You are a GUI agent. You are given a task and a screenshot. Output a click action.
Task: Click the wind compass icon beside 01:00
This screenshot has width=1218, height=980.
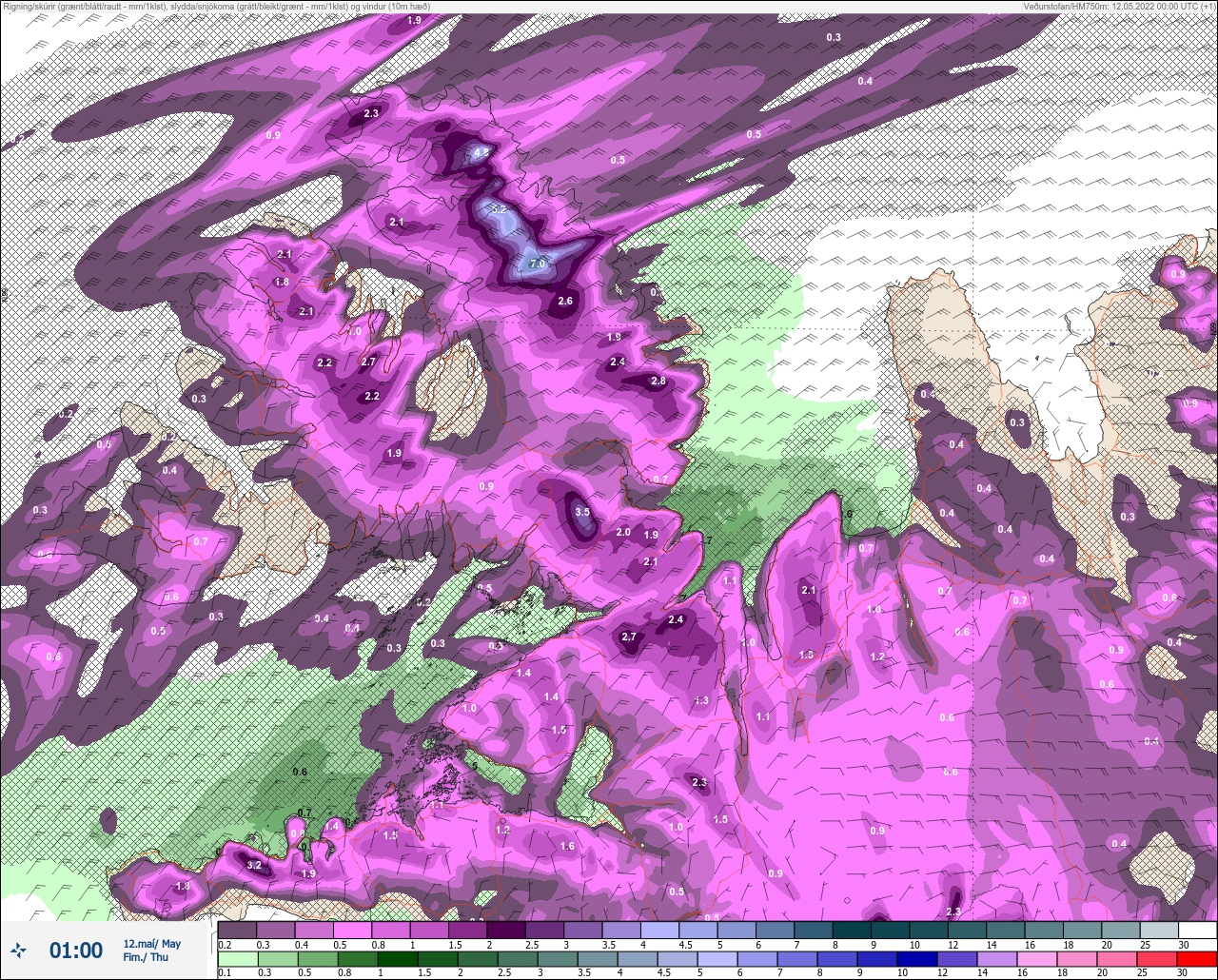tap(19, 950)
